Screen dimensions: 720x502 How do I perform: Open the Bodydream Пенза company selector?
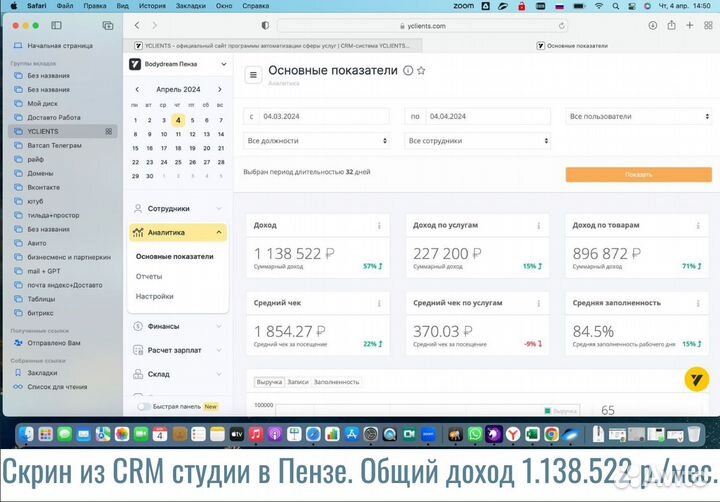coord(178,64)
